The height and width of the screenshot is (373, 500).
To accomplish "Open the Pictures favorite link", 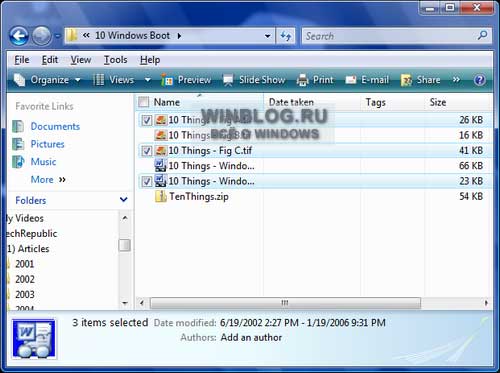I will (47, 144).
